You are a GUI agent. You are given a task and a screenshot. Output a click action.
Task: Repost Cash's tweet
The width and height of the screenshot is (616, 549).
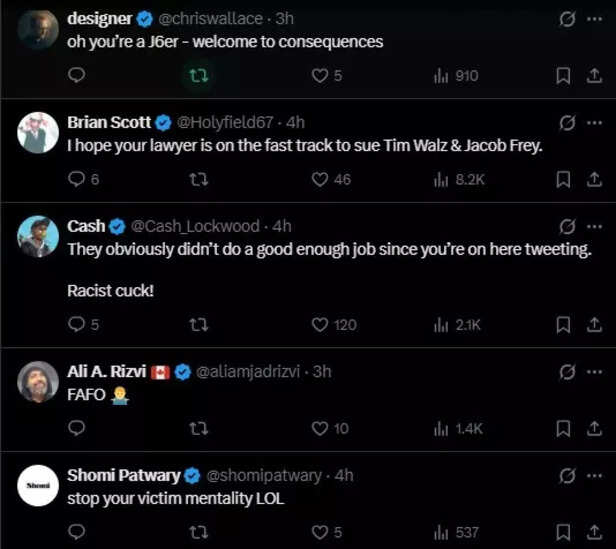click(x=199, y=324)
